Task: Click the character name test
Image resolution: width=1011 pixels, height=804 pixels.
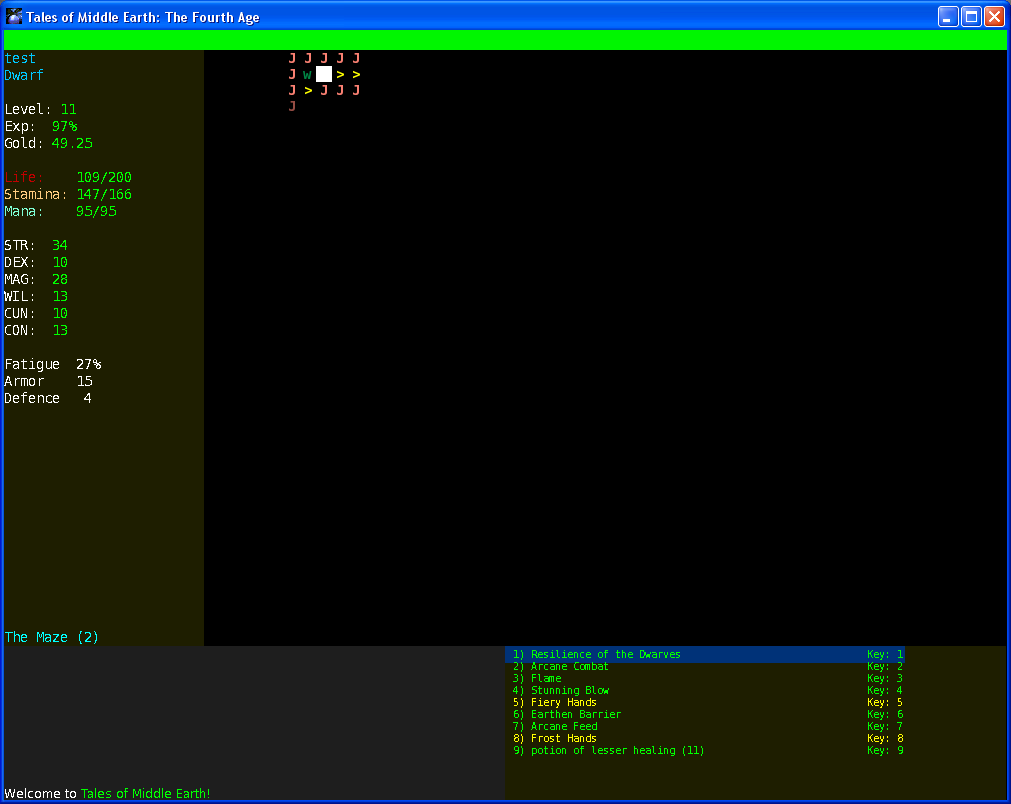Action: [20, 58]
